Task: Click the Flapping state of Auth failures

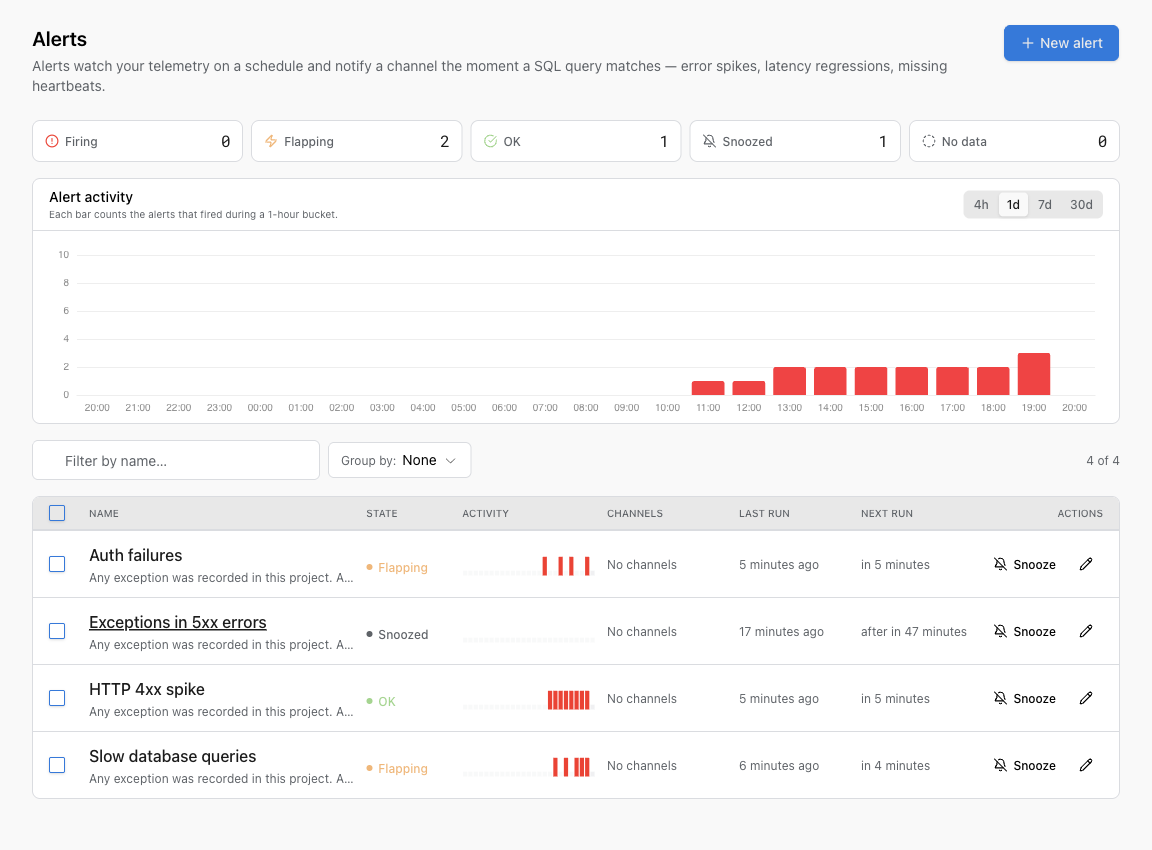Action: coord(397,567)
